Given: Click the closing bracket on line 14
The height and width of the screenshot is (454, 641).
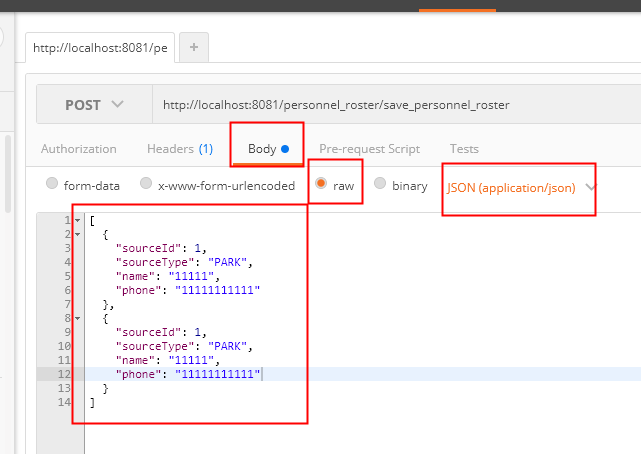Looking at the screenshot, I should (92, 403).
